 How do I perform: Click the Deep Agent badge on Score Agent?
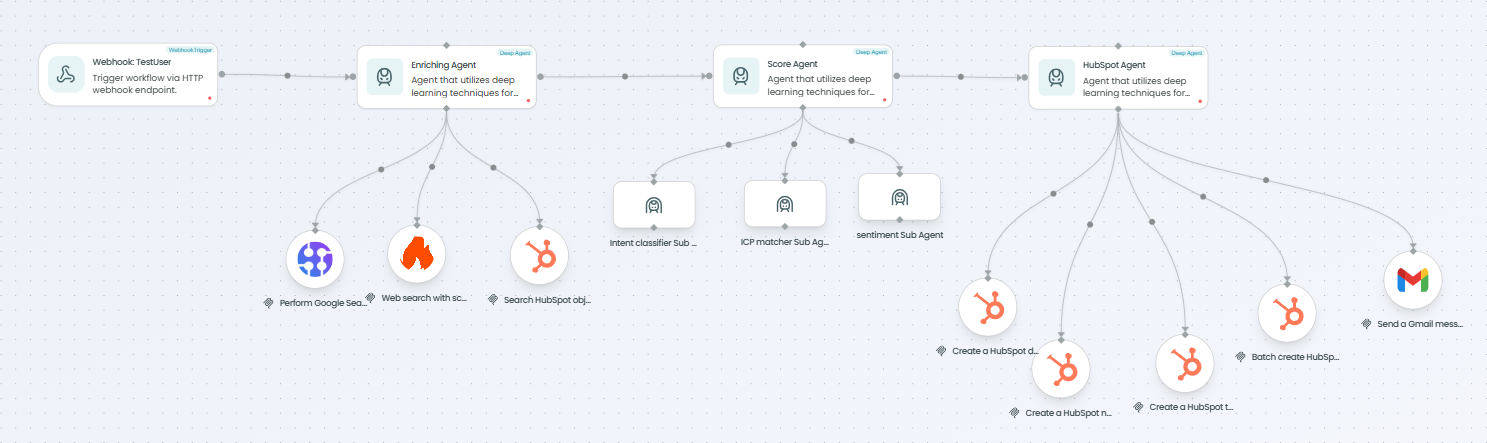point(870,52)
